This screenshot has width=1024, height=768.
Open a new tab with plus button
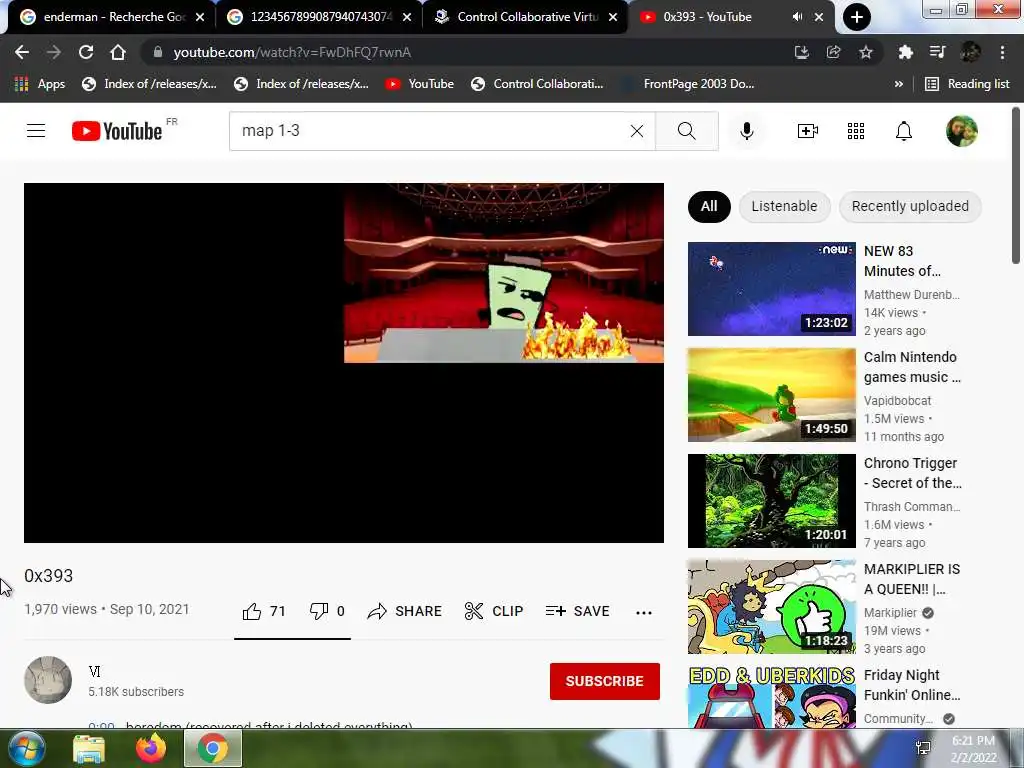(x=856, y=17)
